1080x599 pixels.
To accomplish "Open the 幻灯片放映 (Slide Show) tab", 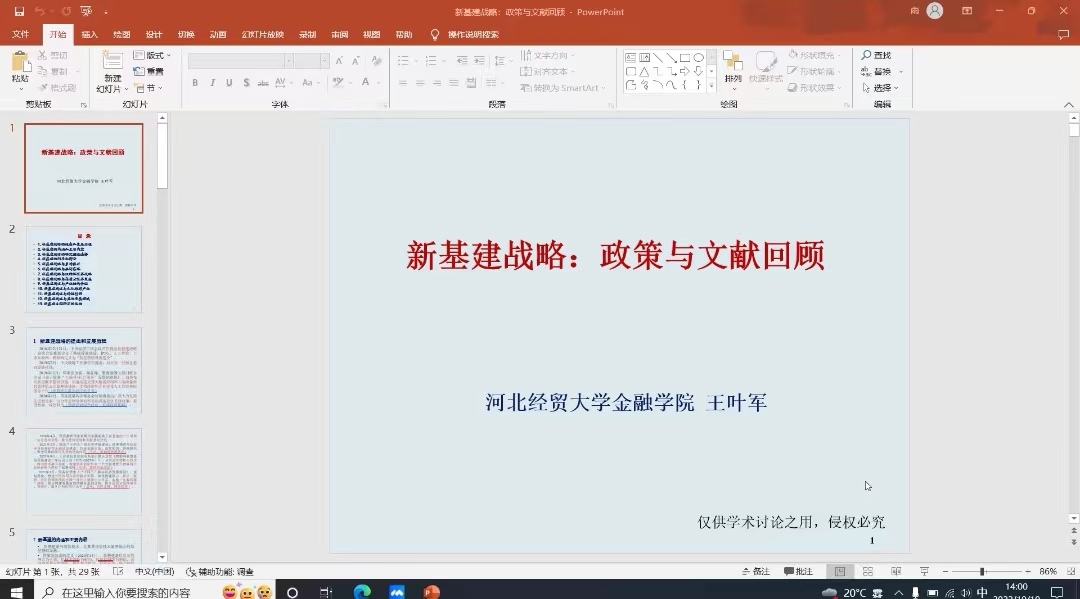I will point(262,34).
